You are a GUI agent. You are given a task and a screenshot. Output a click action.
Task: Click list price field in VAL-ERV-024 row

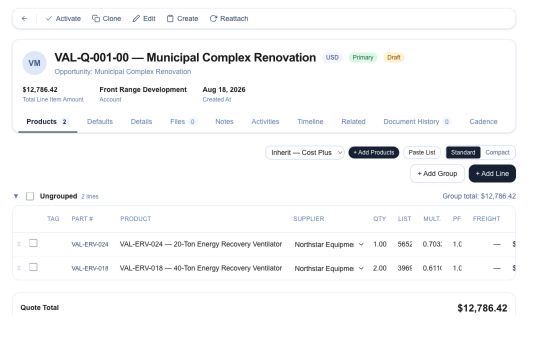point(405,244)
